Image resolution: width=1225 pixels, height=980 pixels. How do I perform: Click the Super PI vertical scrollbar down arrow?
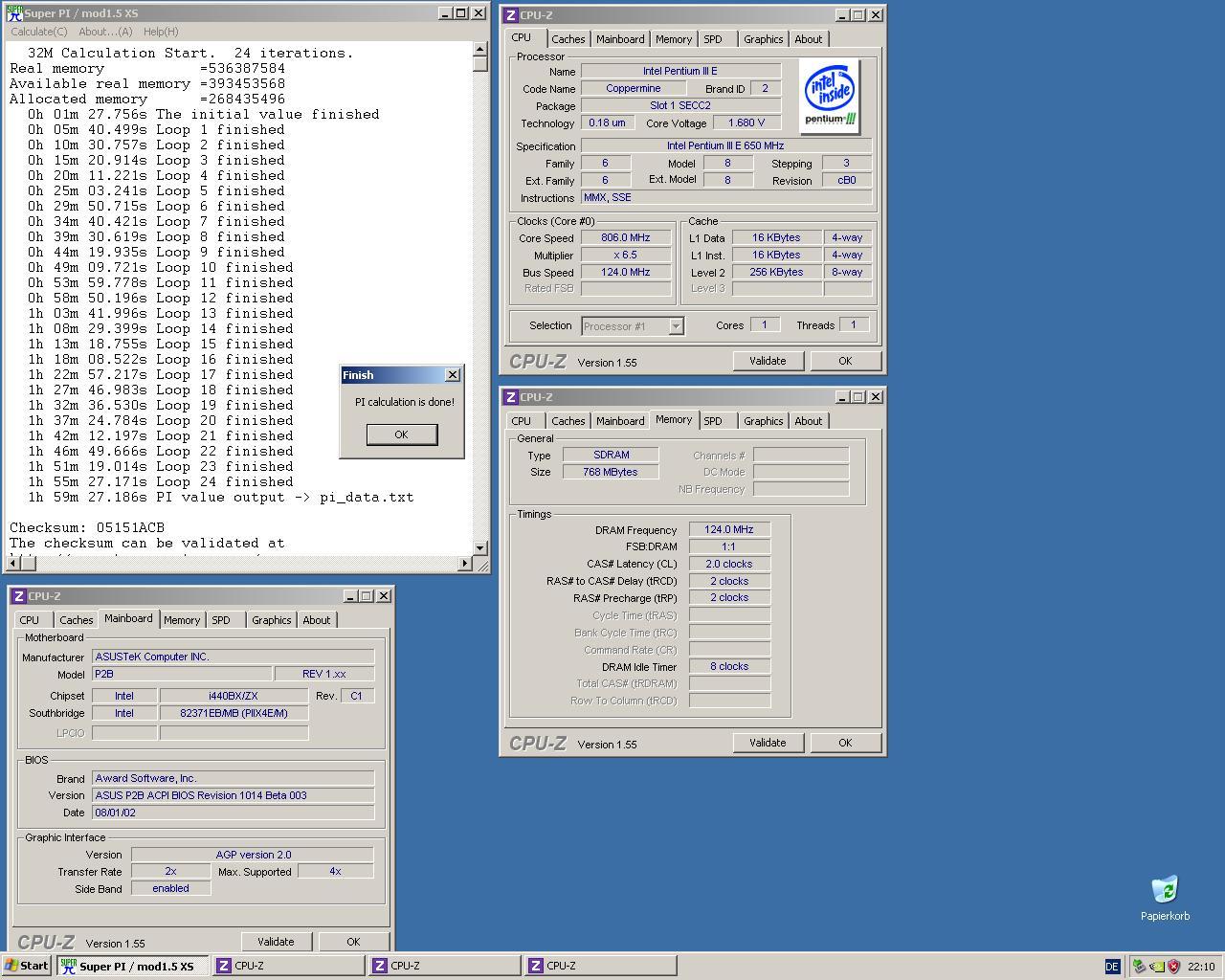click(x=480, y=547)
